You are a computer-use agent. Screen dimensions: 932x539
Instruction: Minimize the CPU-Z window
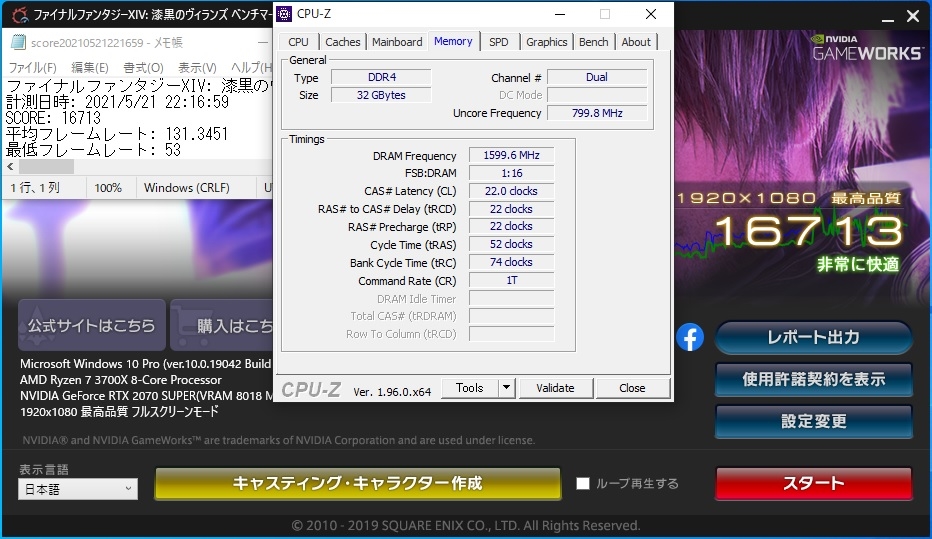click(x=559, y=14)
